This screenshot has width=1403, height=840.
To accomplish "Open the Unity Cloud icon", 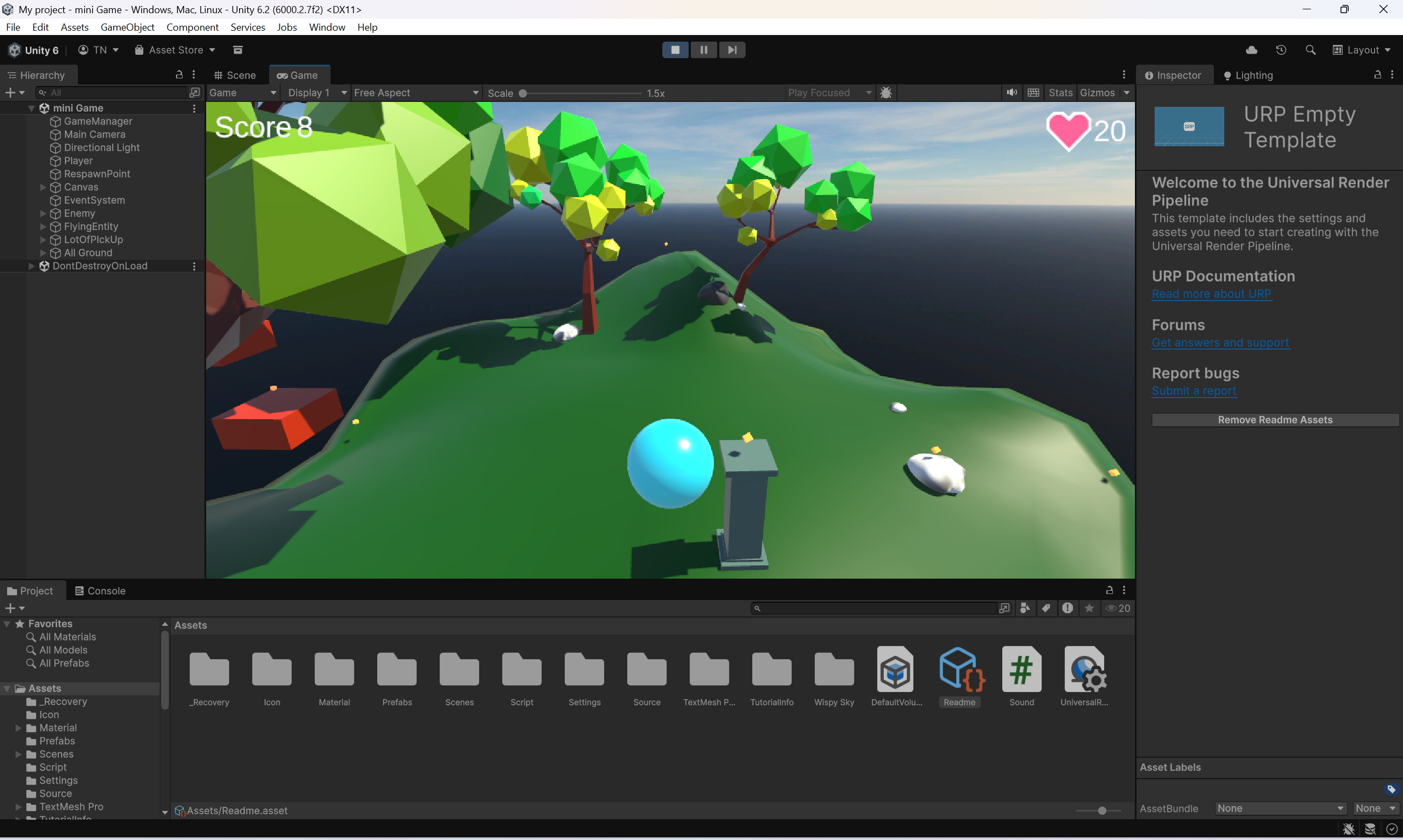I will [1251, 50].
